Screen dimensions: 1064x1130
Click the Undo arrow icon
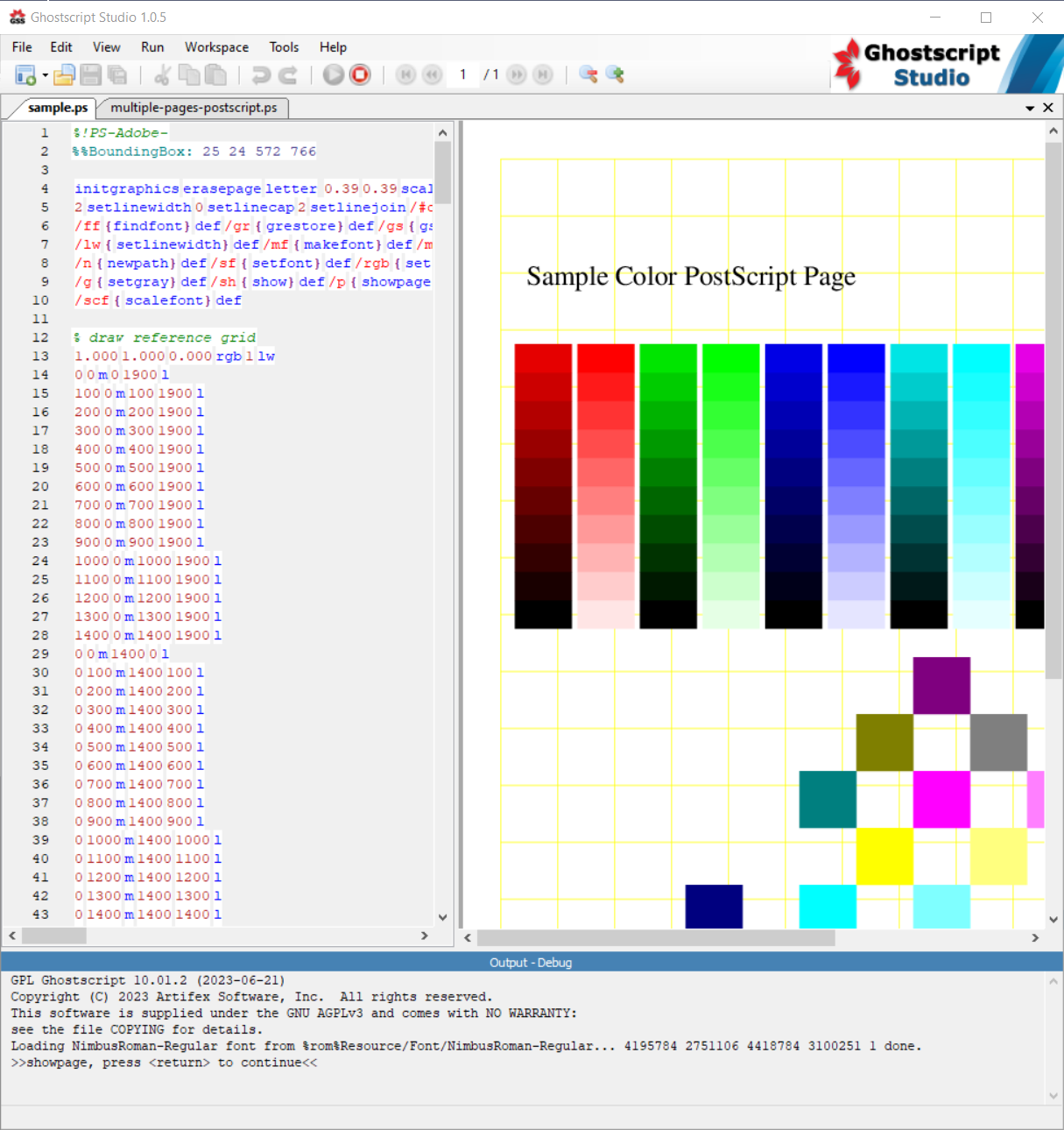pyautogui.click(x=260, y=75)
